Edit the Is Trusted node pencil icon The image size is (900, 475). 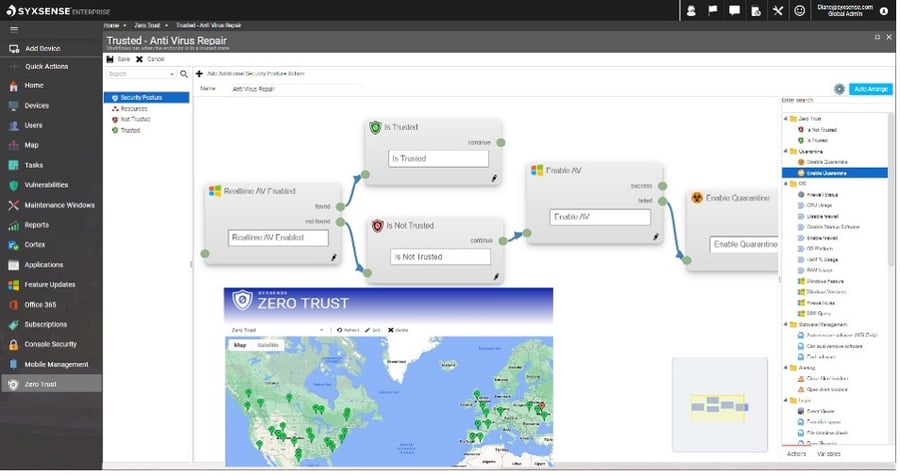[x=494, y=178]
